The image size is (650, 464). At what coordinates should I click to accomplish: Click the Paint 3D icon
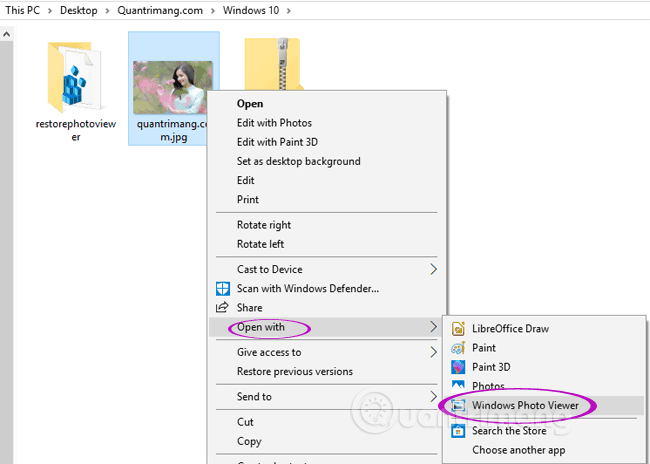458,367
